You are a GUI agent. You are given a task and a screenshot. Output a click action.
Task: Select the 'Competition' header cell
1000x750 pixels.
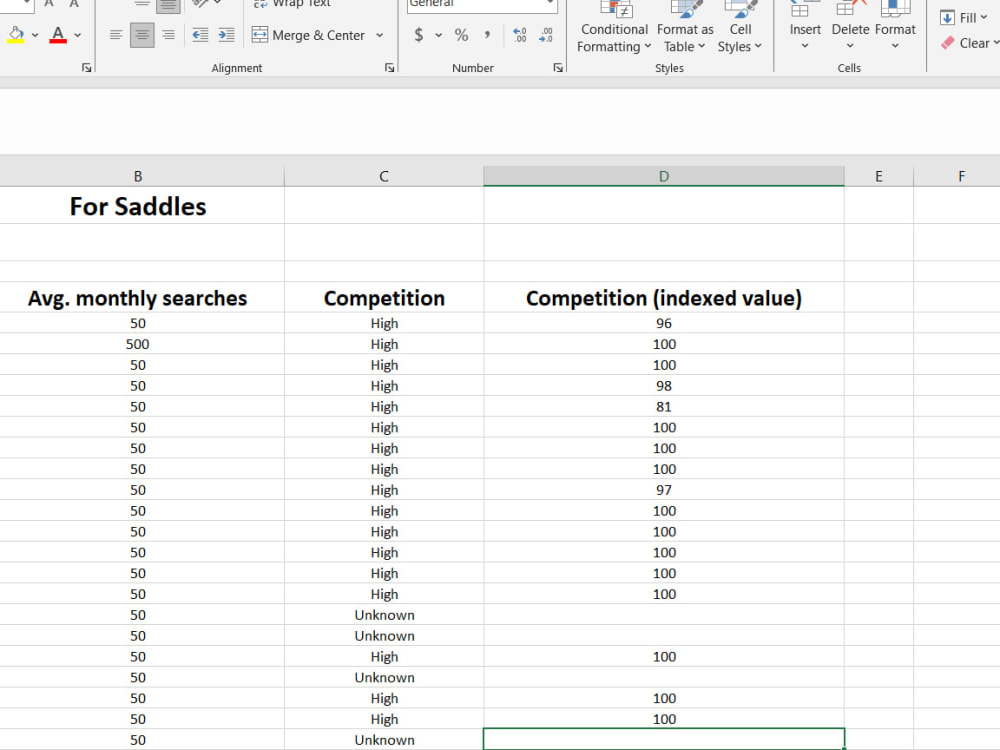coord(384,298)
